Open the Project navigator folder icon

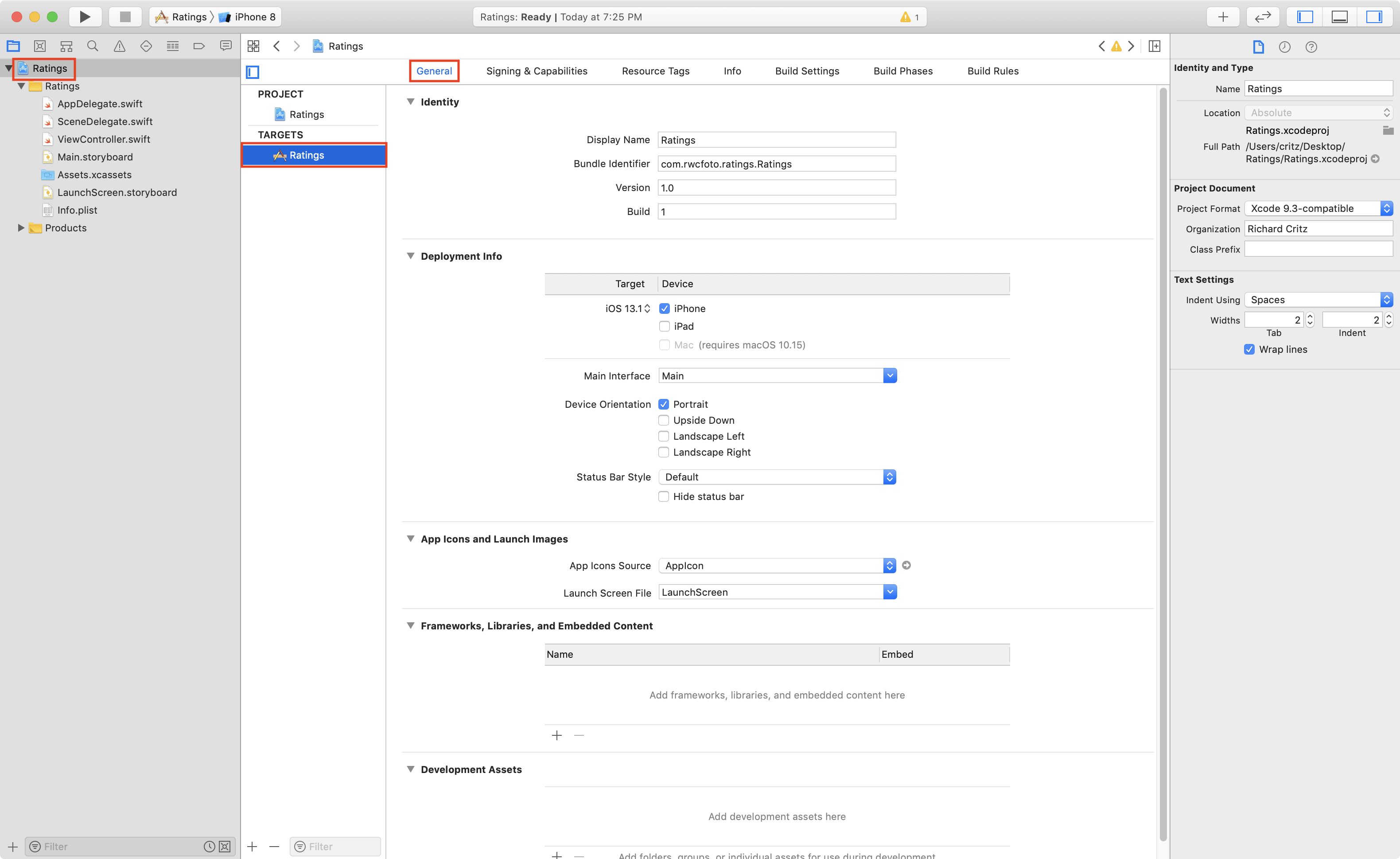(13, 46)
